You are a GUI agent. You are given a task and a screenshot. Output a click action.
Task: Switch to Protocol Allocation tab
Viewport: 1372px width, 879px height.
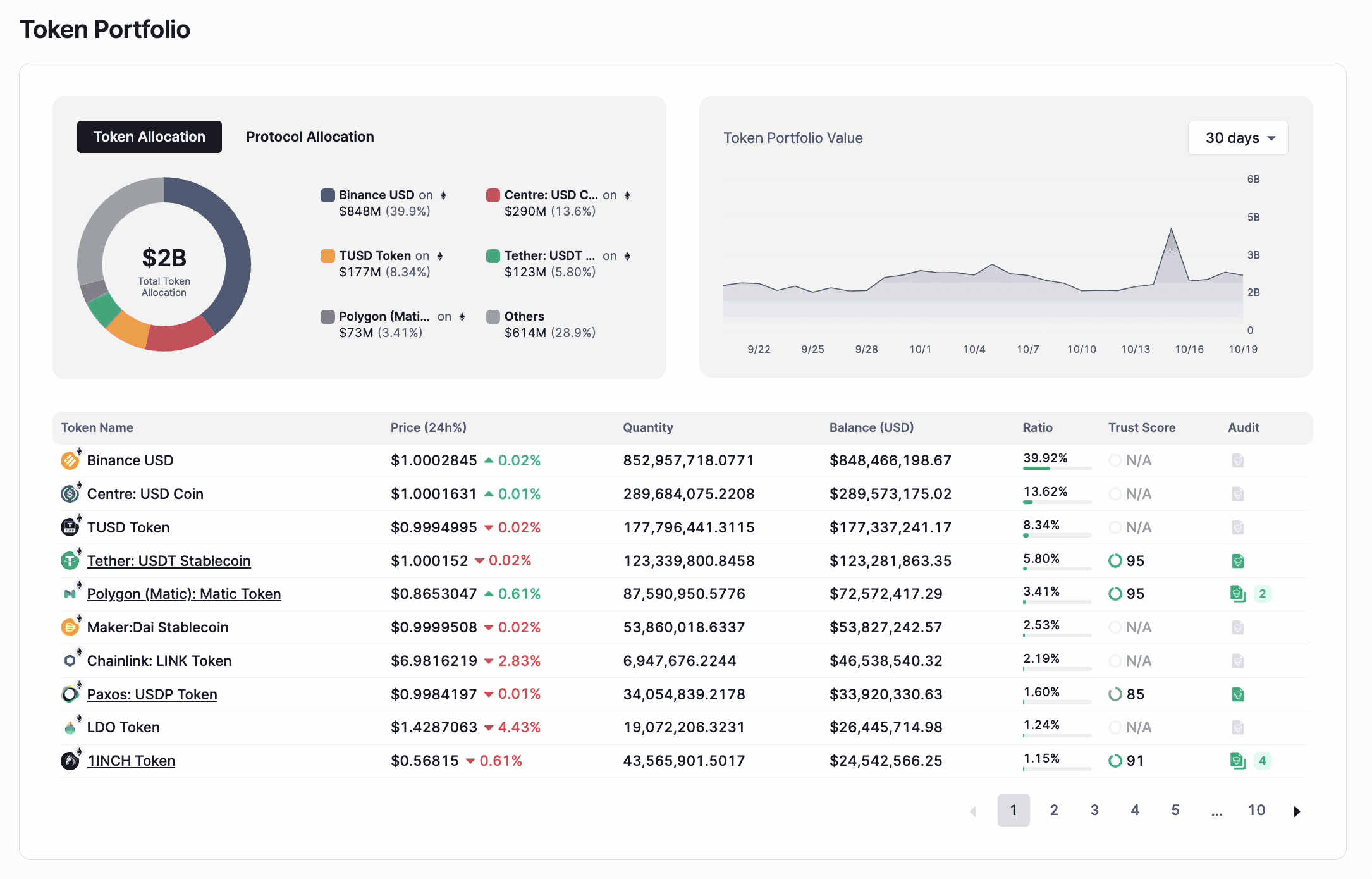[x=310, y=137]
